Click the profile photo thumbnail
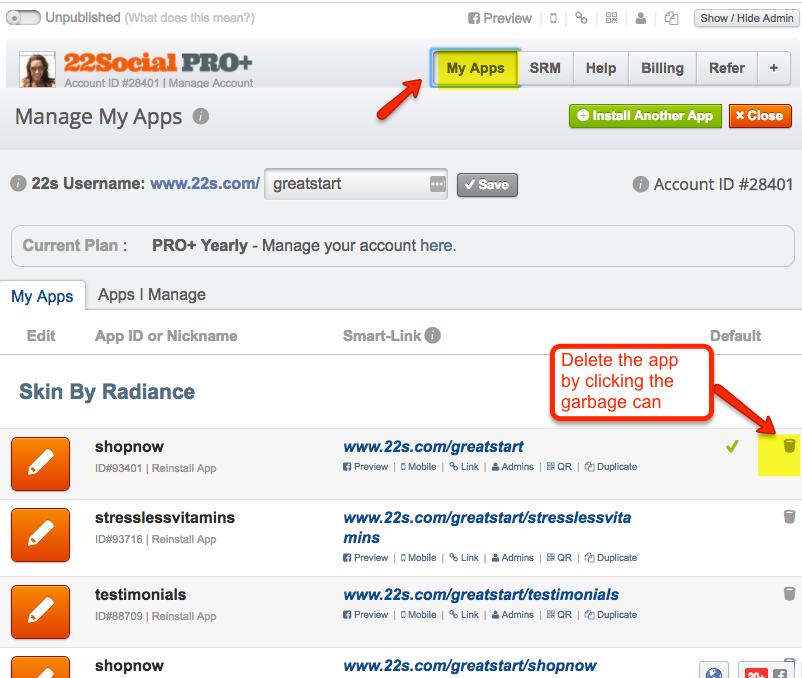Image resolution: width=802 pixels, height=678 pixels. click(x=37, y=70)
